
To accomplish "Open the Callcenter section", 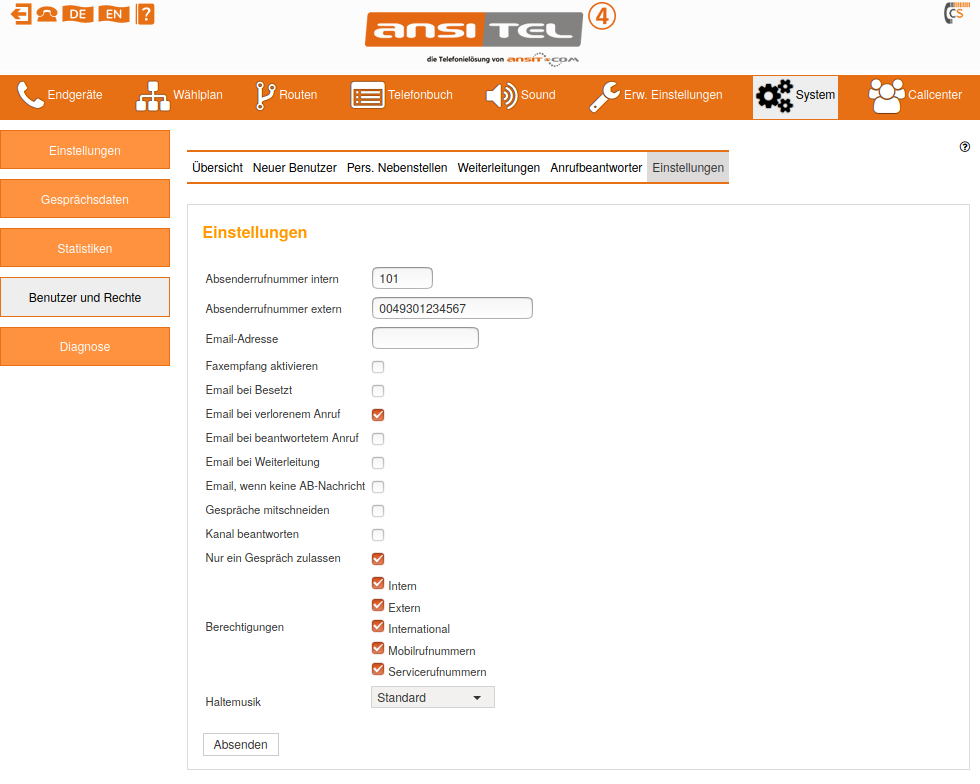I will [x=915, y=96].
